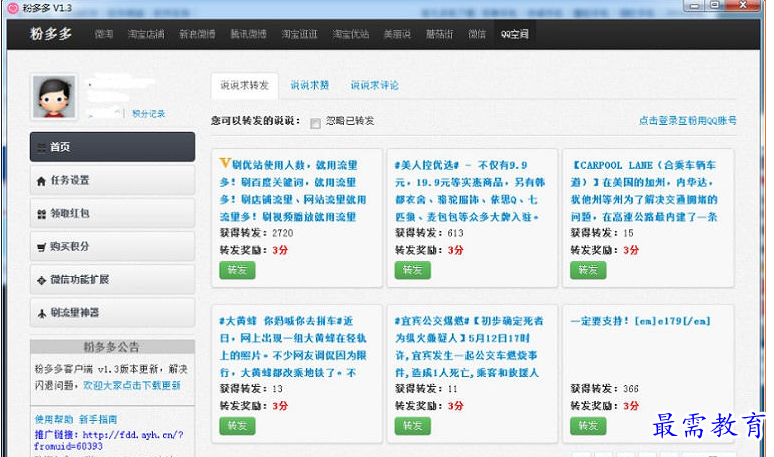
Task: Switch to the 说说求评论 tab
Action: pos(375,85)
